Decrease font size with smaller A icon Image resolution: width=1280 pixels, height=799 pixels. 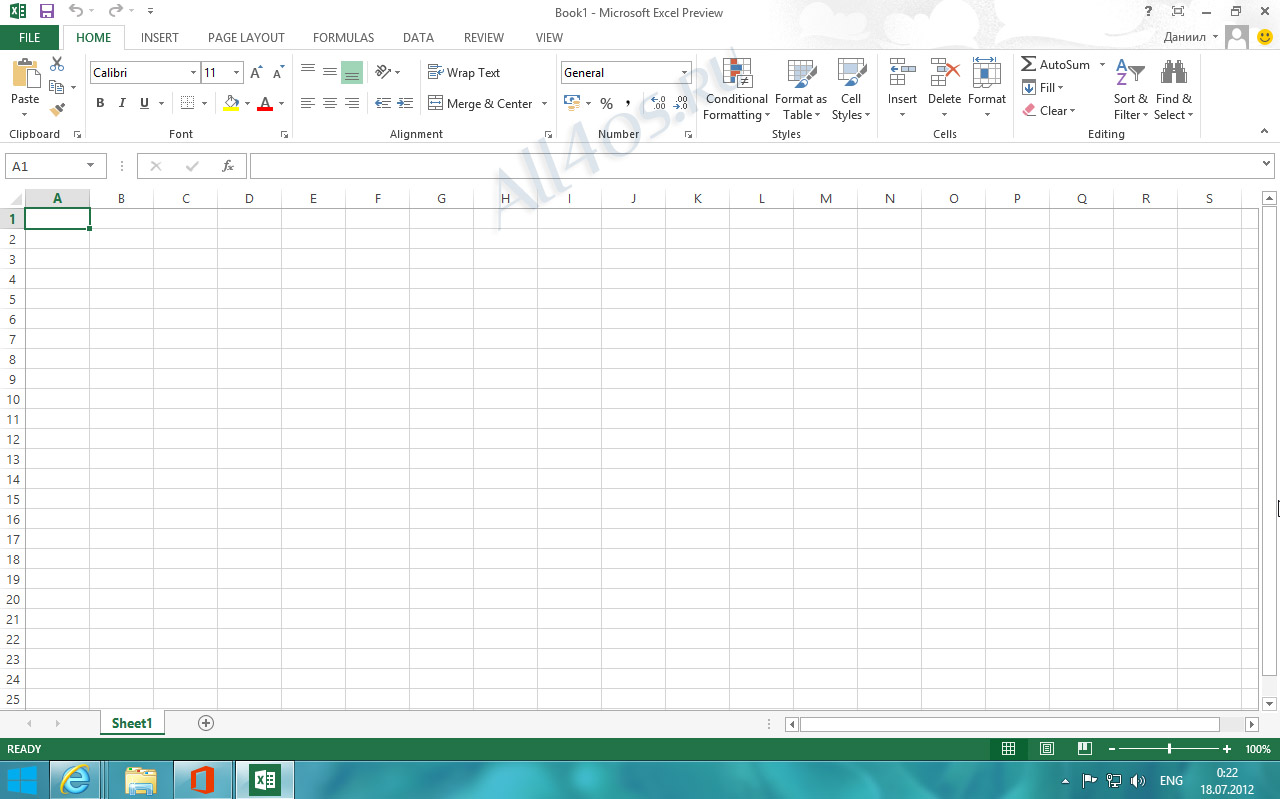pyautogui.click(x=278, y=72)
